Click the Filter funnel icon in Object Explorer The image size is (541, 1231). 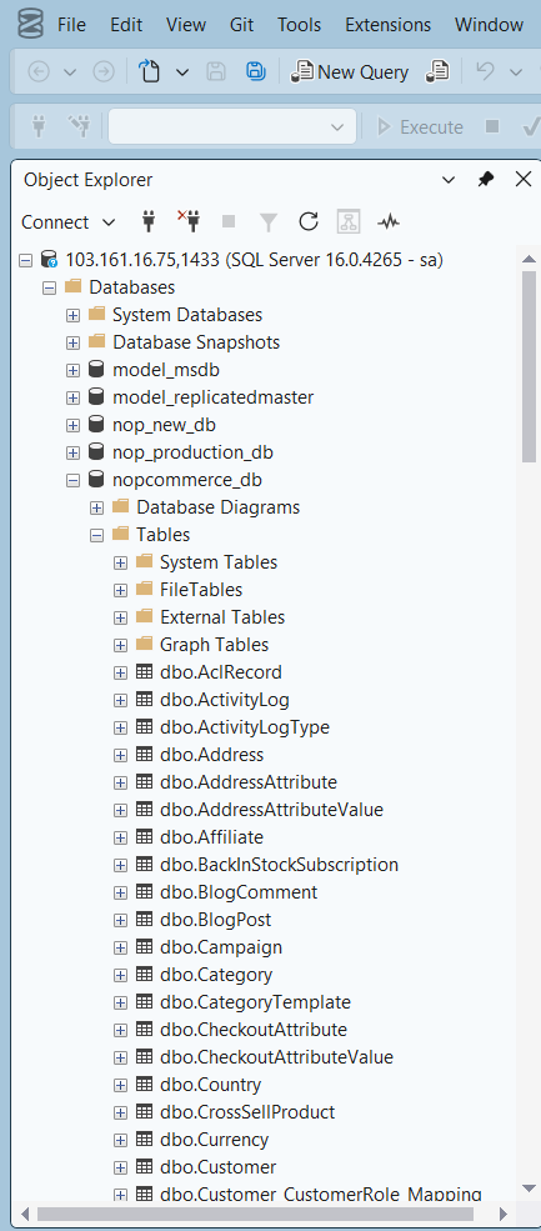coord(268,222)
